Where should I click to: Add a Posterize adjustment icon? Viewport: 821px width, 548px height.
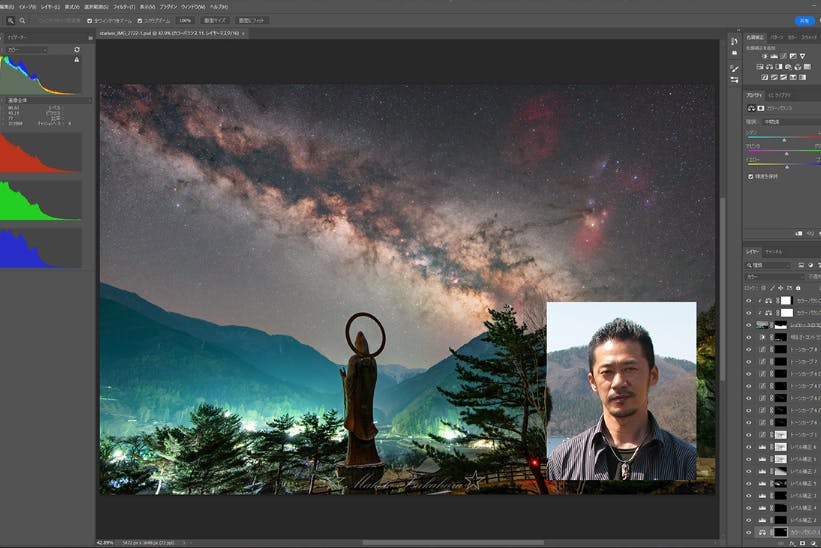tap(774, 77)
